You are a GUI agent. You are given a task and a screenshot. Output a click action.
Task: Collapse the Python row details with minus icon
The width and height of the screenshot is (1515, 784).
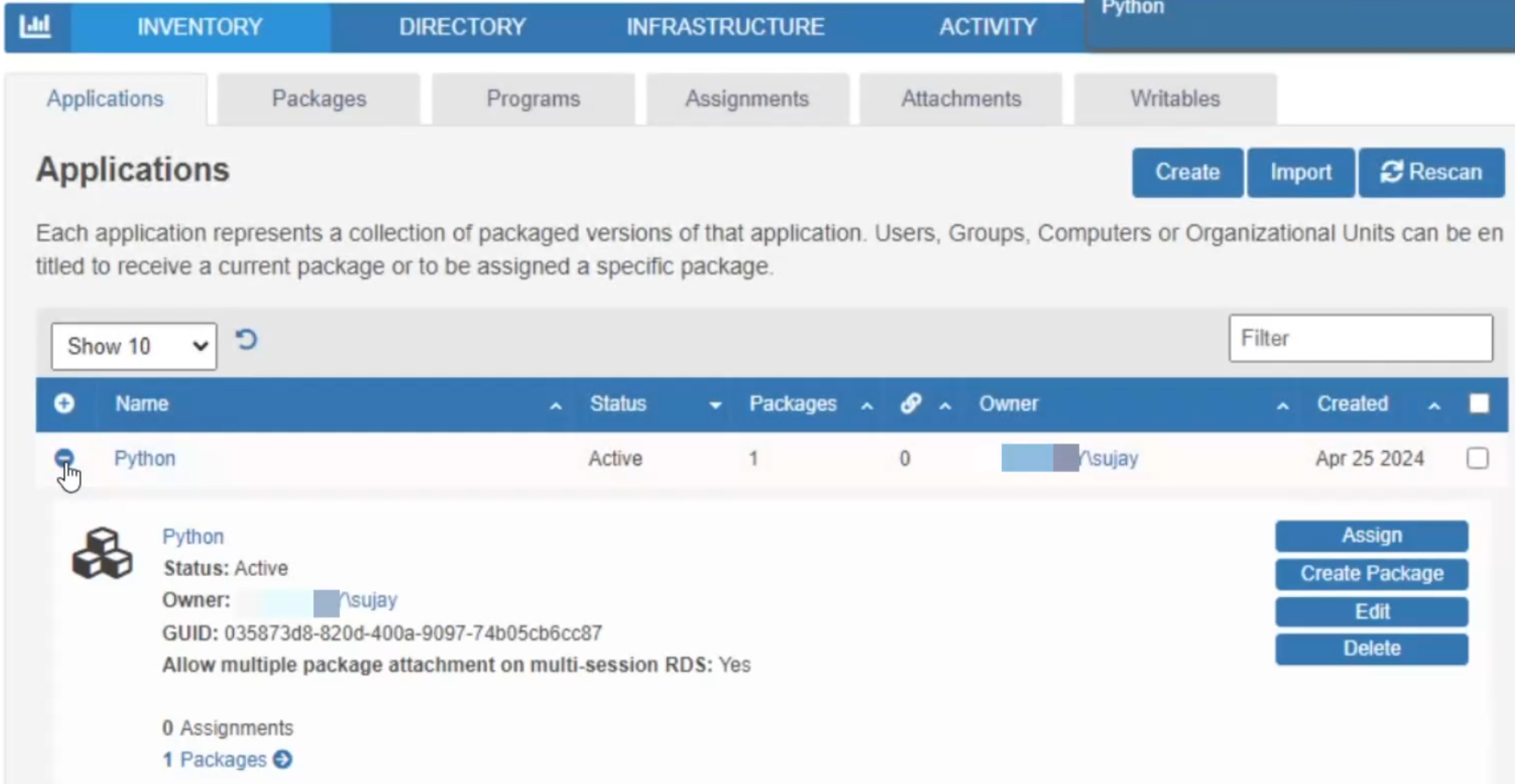coord(65,458)
